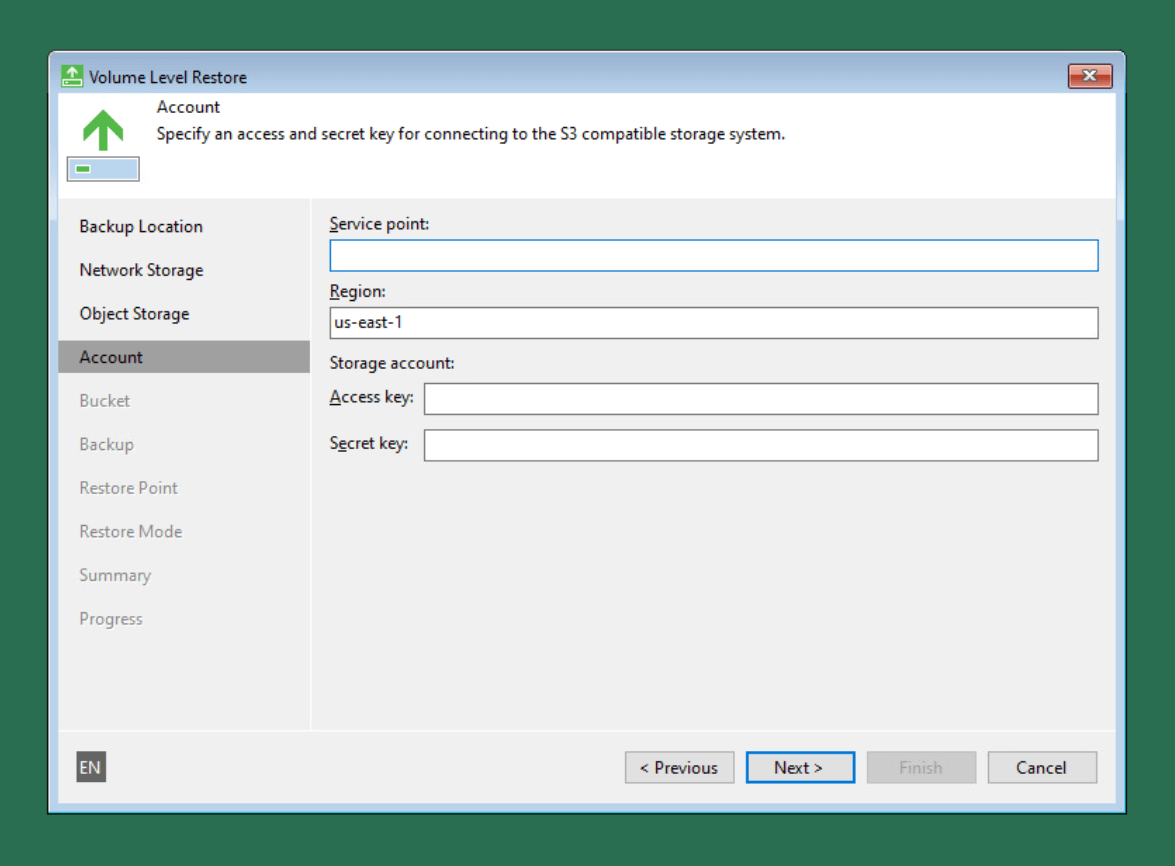The height and width of the screenshot is (866, 1175).
Task: Choose the Restore Mode step
Action: point(130,532)
